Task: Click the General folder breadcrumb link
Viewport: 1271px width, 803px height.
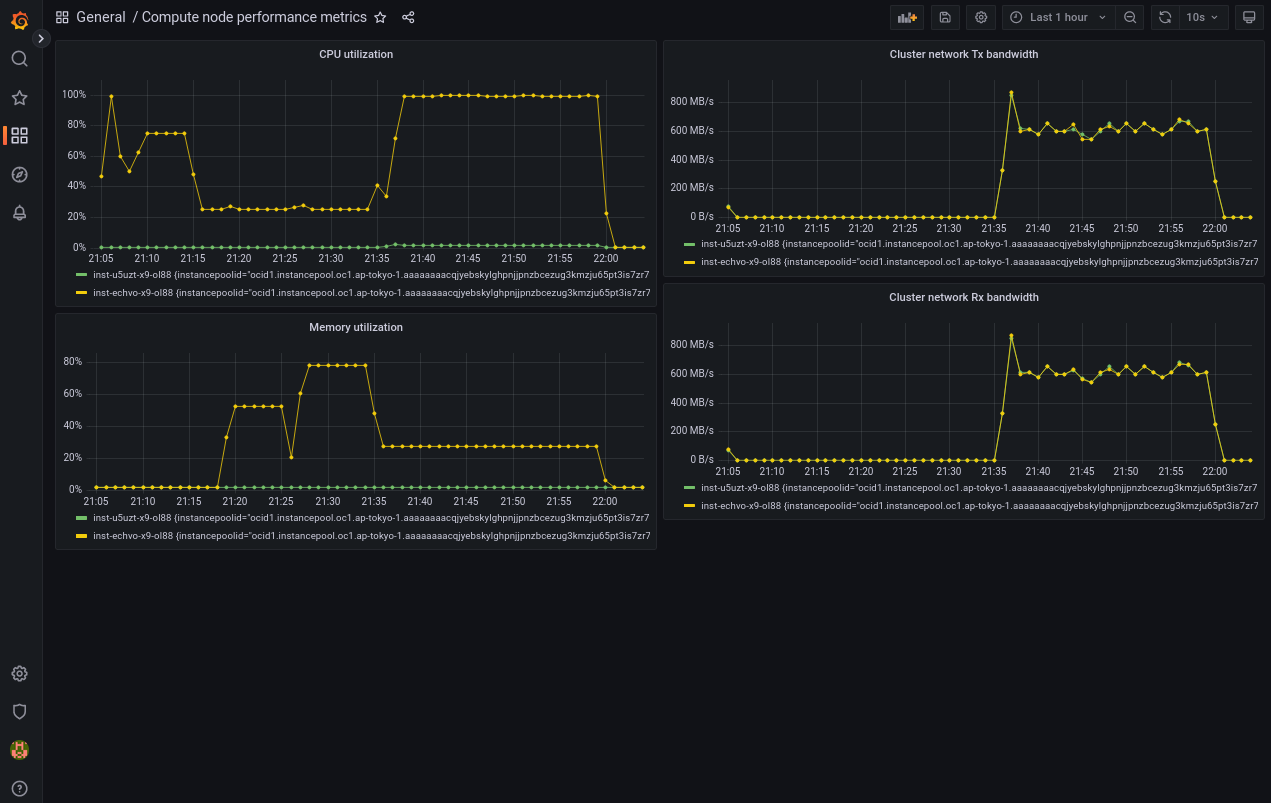Action: pos(101,17)
